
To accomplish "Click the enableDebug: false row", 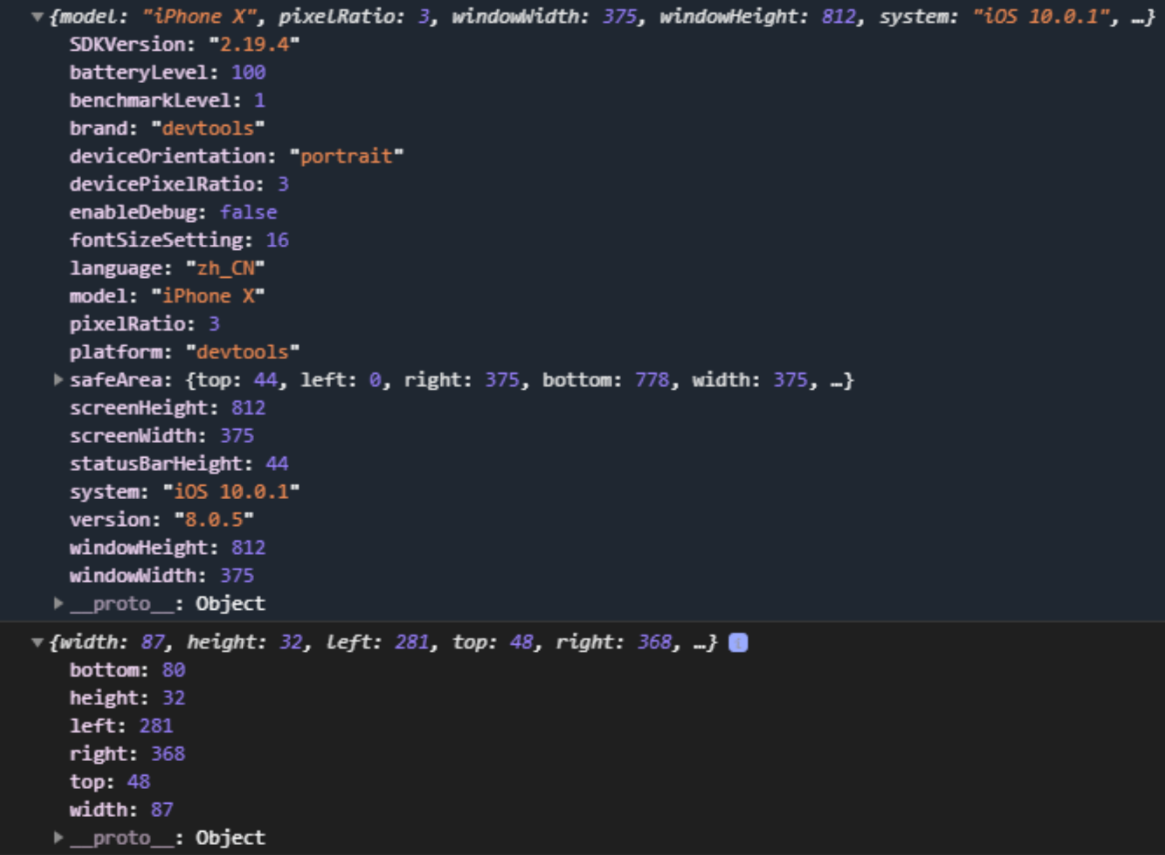I will tap(173, 212).
